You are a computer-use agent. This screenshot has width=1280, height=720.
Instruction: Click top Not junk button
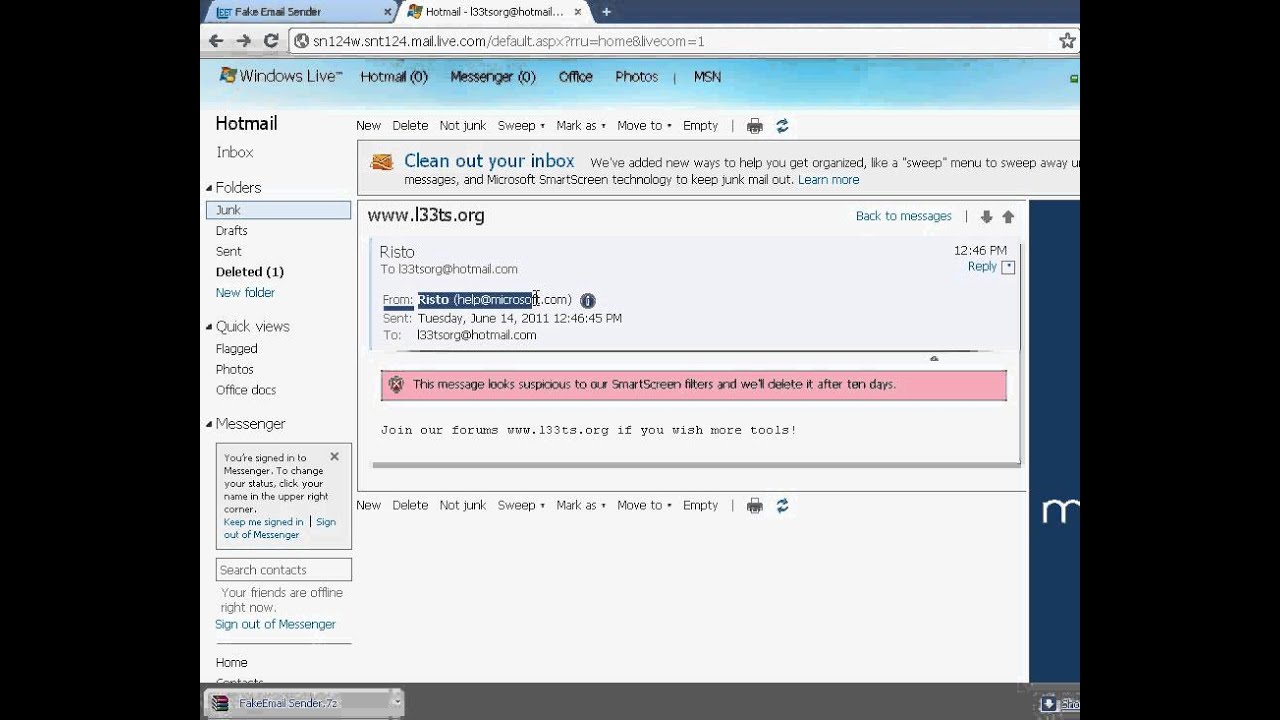pos(463,126)
